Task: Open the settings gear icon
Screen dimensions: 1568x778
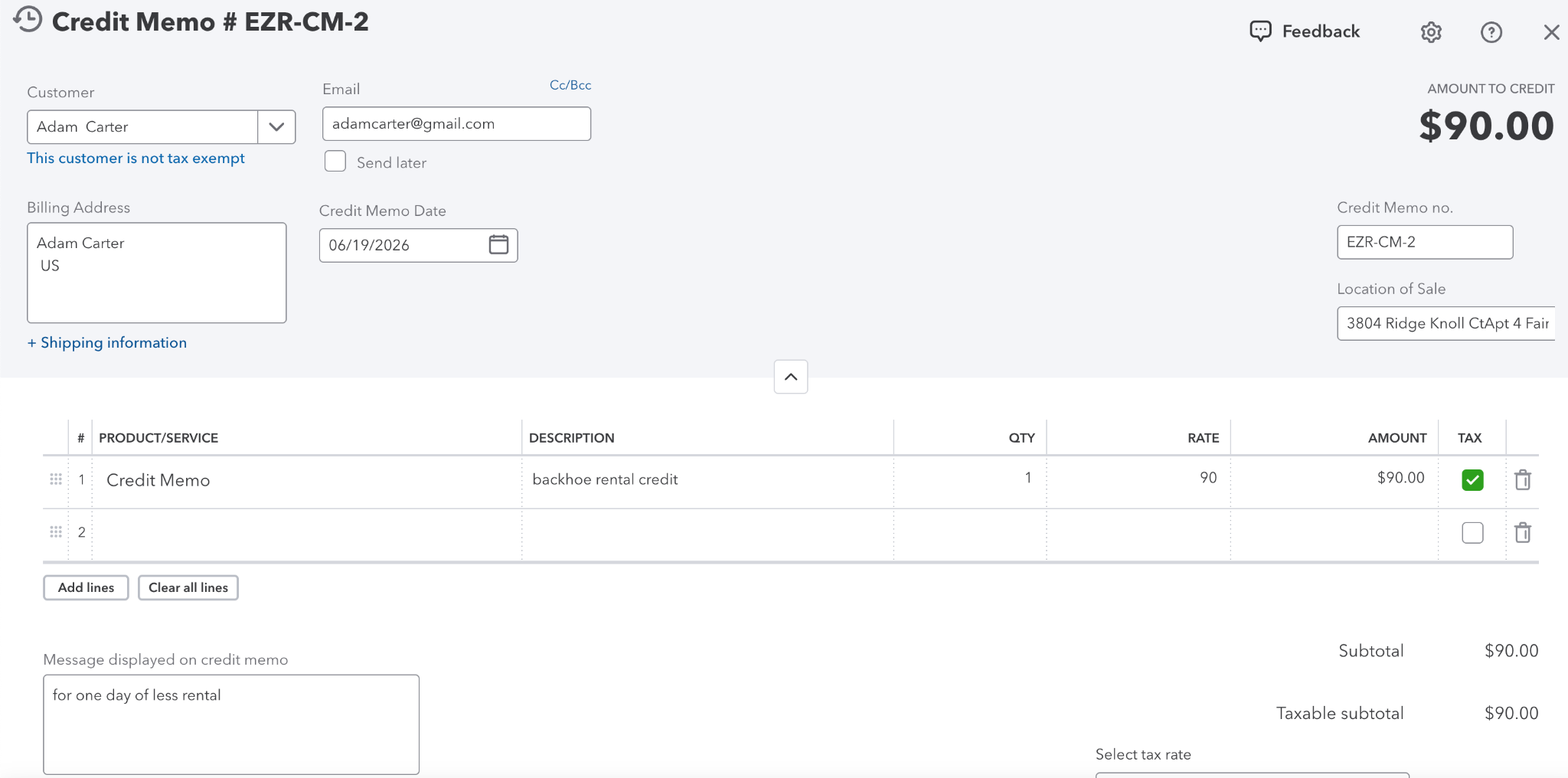Action: [x=1431, y=32]
